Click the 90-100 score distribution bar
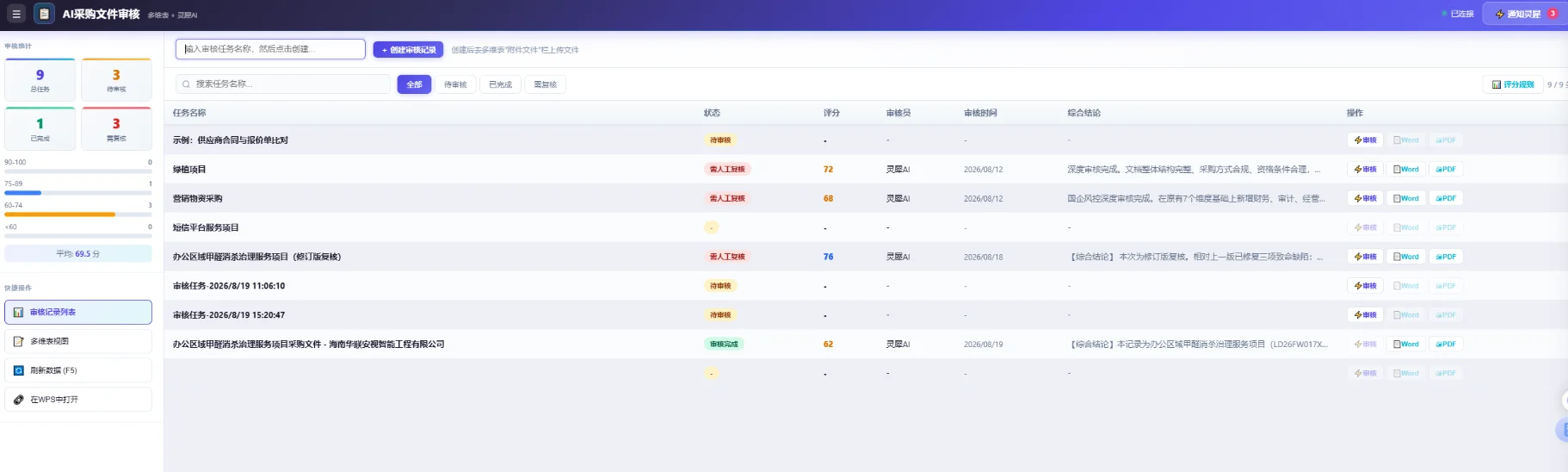 click(78, 171)
